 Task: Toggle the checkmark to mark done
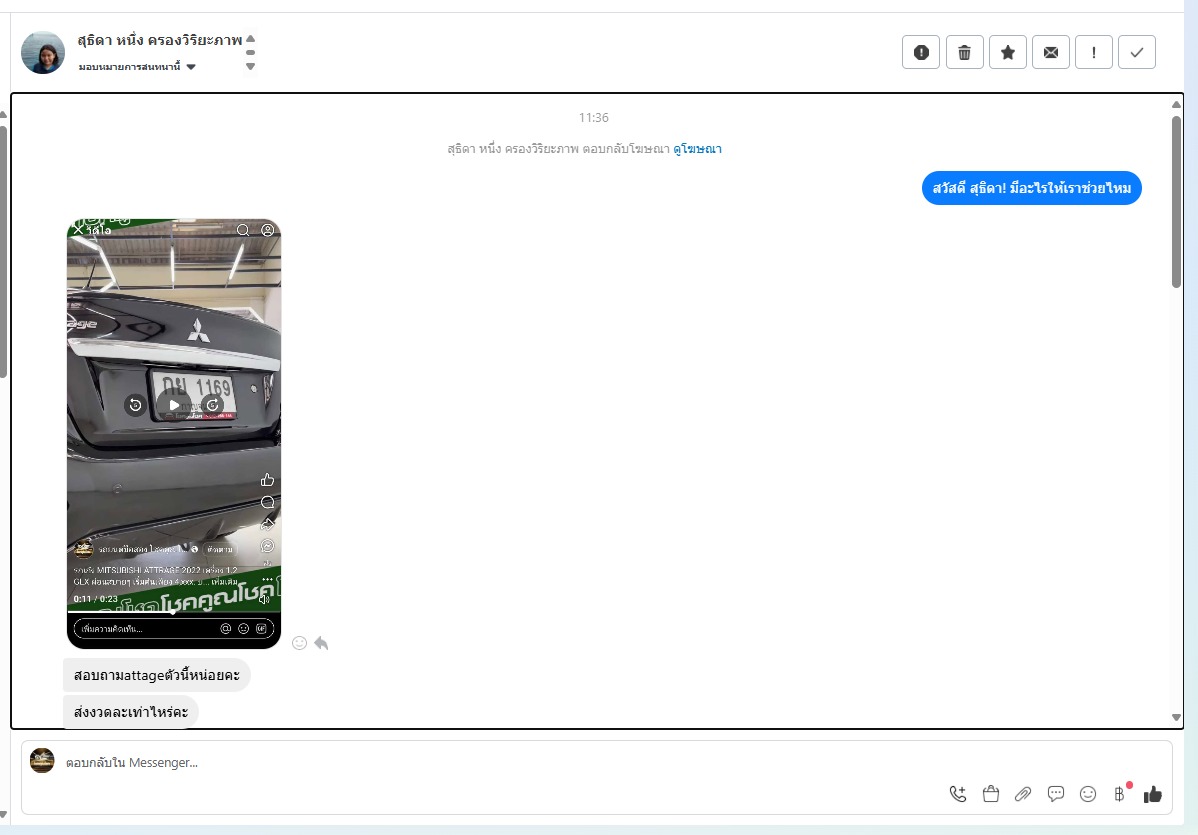(1136, 53)
